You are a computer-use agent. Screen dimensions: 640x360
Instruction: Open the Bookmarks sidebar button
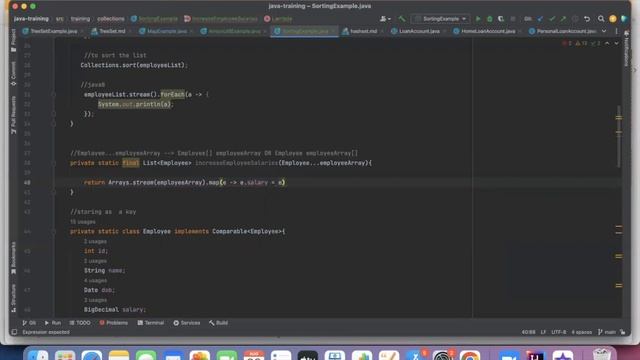[x=13, y=258]
